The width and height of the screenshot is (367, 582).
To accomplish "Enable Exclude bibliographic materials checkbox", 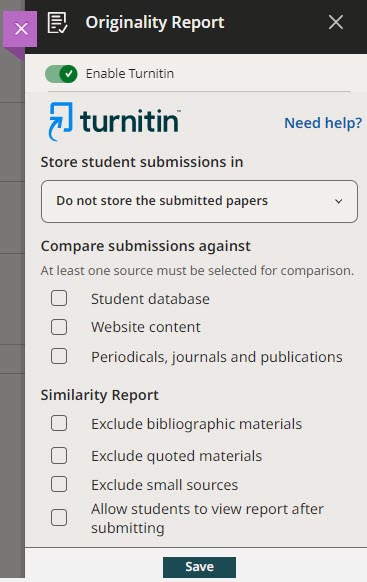I will (59, 423).
